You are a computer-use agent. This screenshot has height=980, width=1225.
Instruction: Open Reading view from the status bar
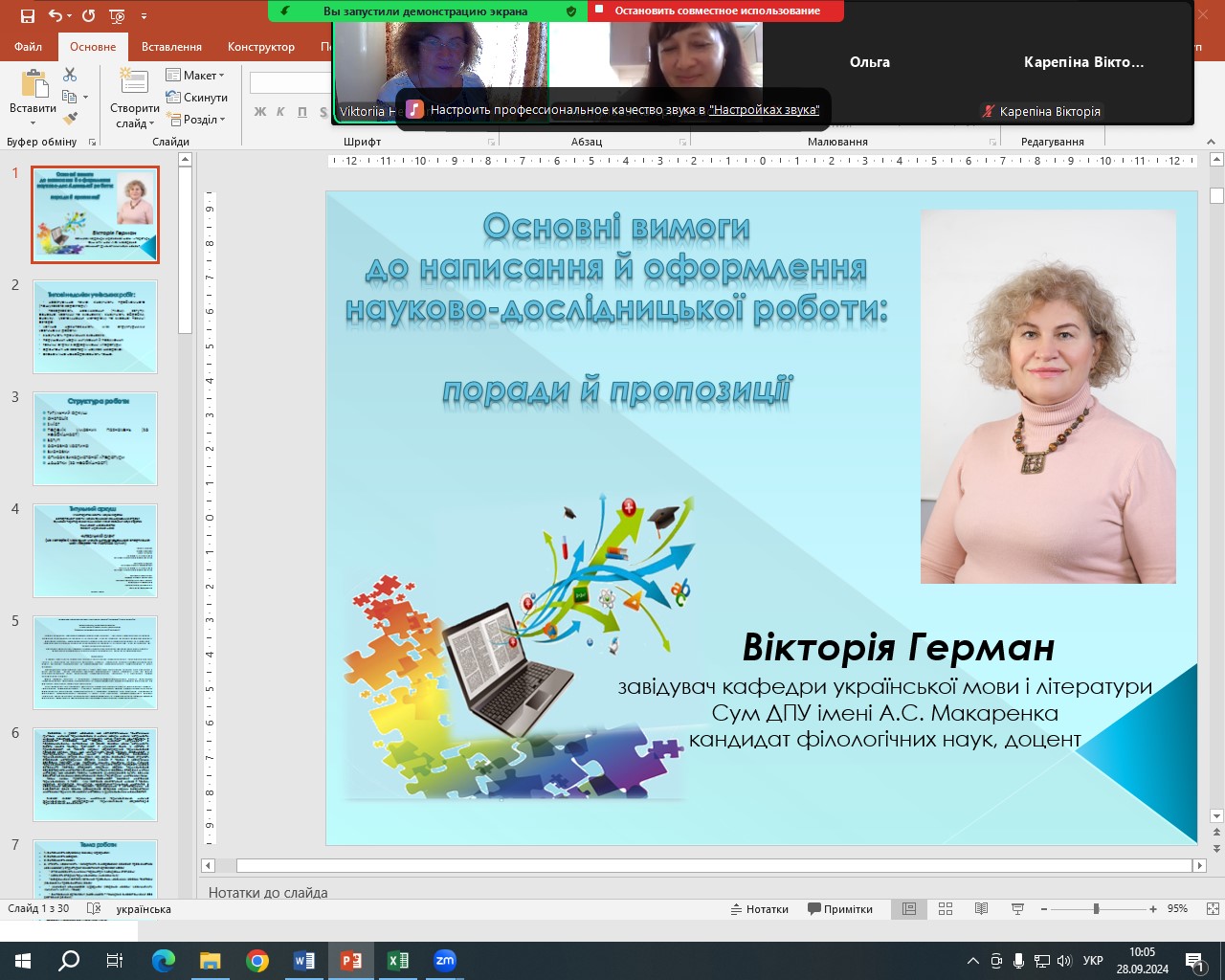click(981, 909)
